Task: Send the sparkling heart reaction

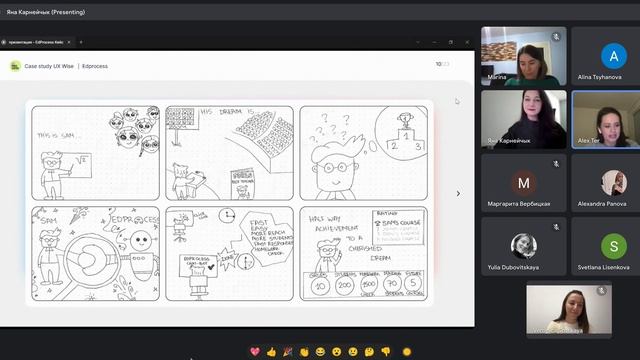Action: (255, 351)
